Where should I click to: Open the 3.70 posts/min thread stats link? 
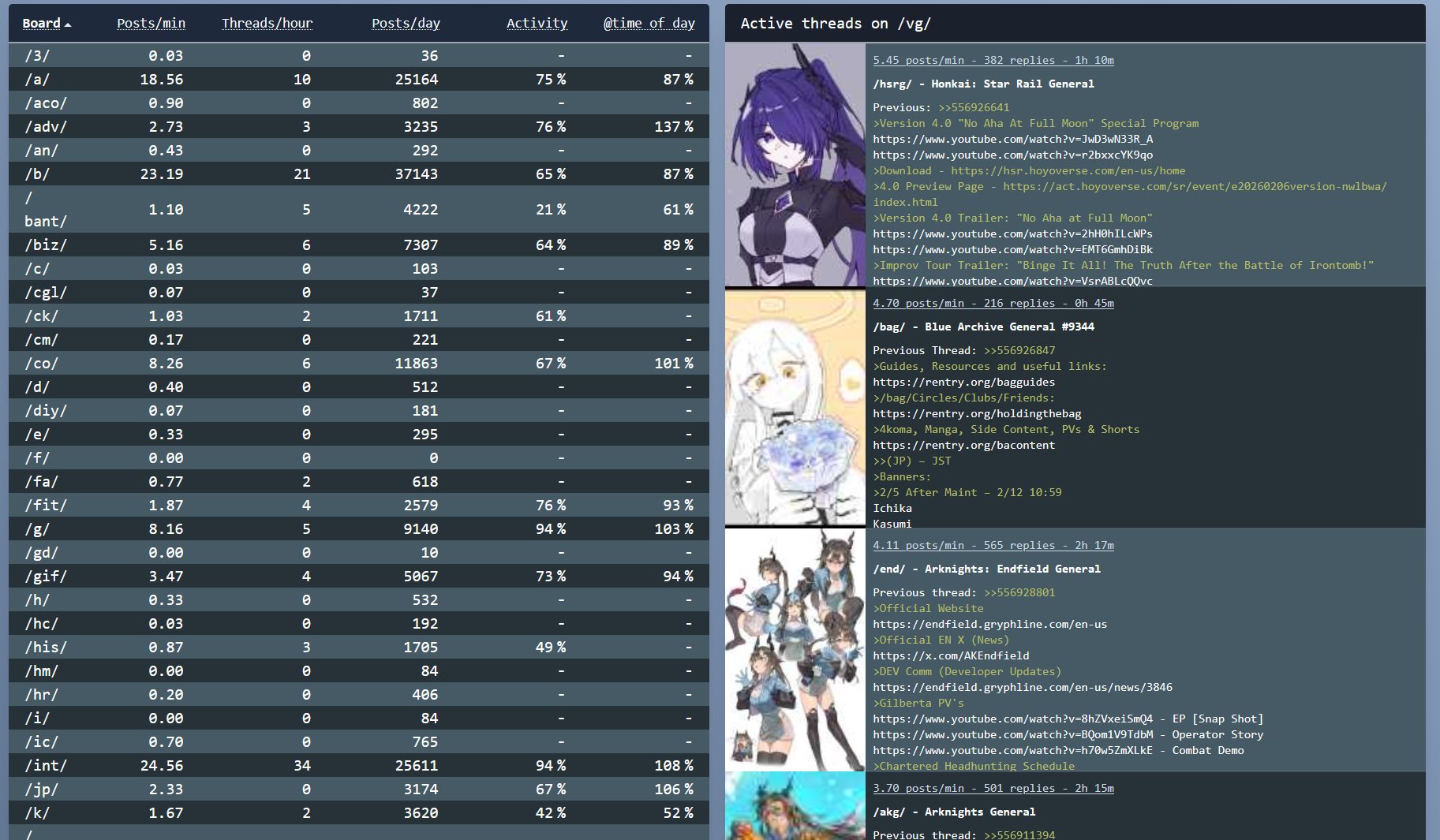click(993, 788)
